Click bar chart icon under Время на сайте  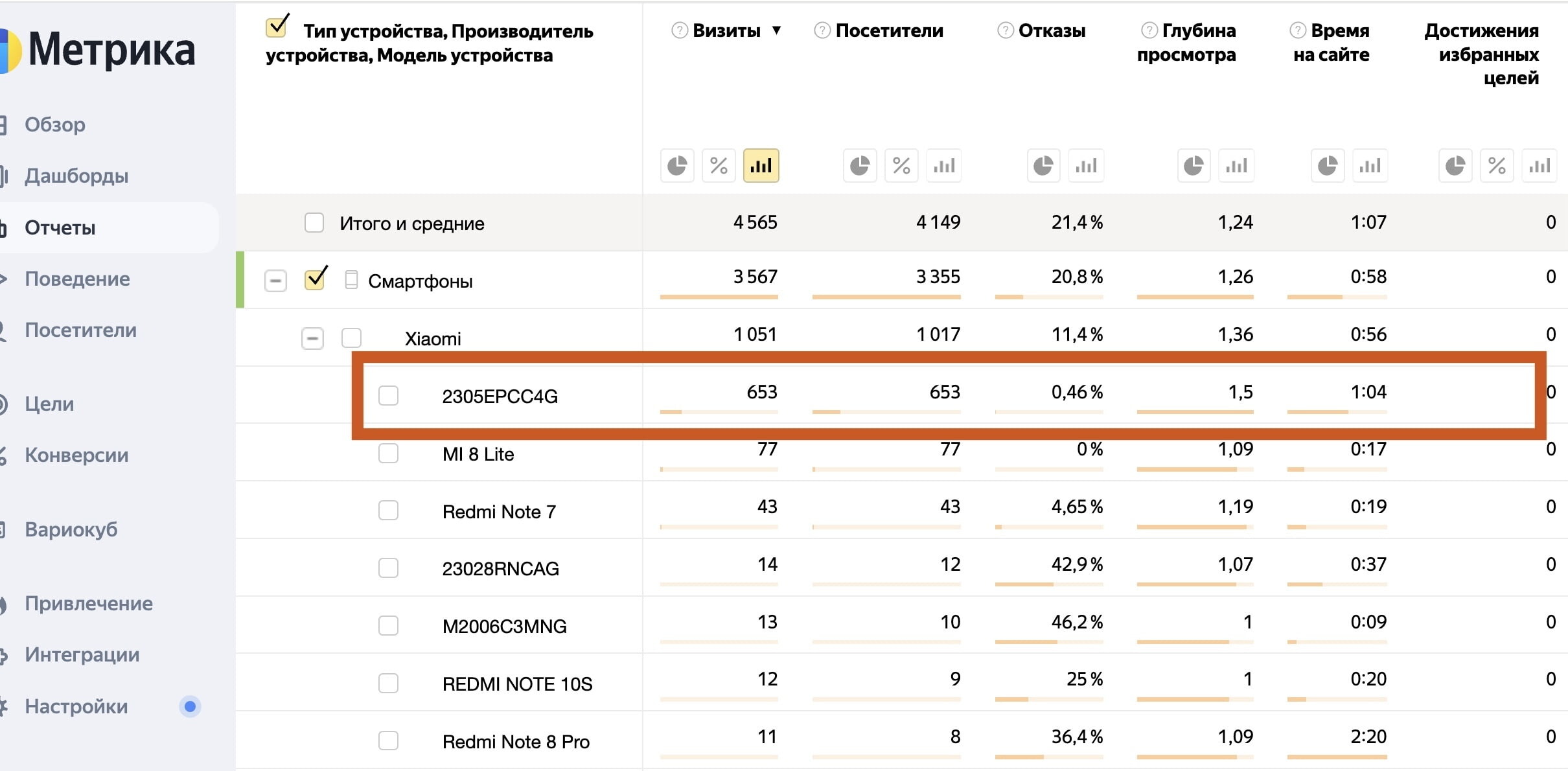coord(1370,166)
